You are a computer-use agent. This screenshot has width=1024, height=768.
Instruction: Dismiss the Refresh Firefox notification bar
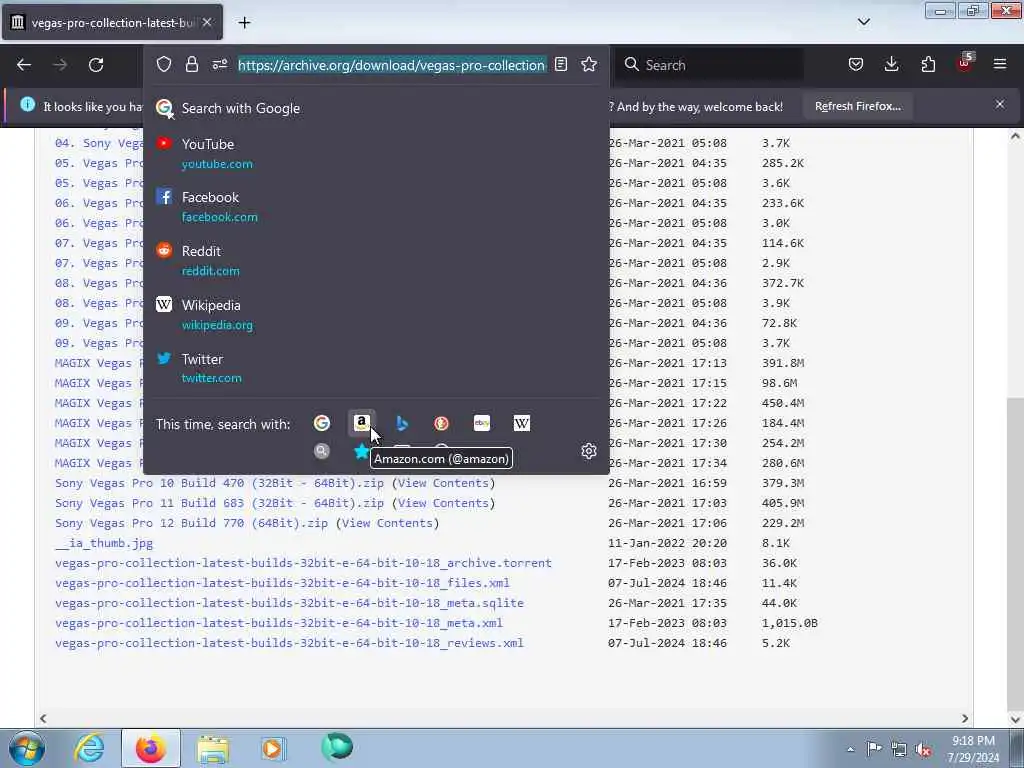(x=1000, y=104)
